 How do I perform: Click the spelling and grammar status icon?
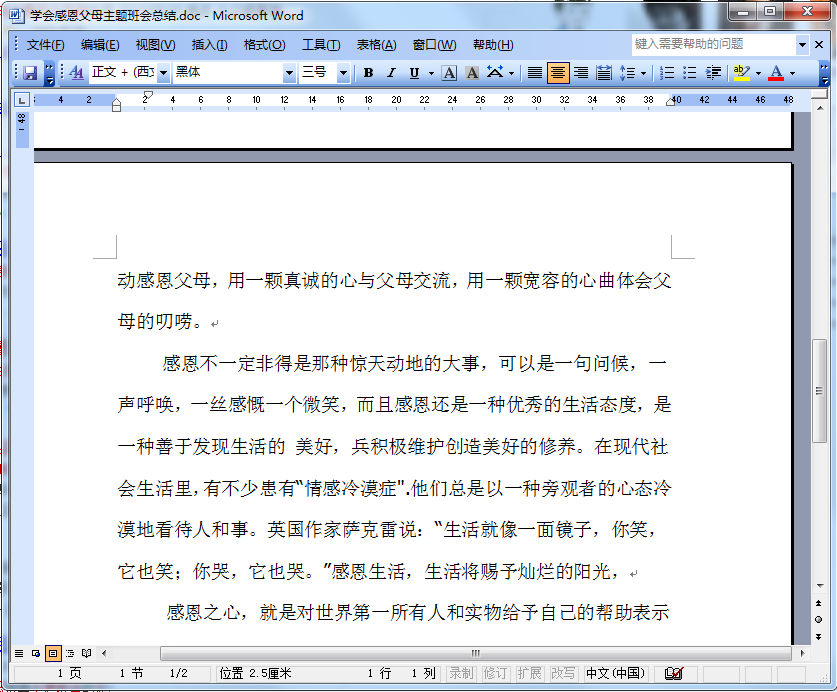point(674,673)
